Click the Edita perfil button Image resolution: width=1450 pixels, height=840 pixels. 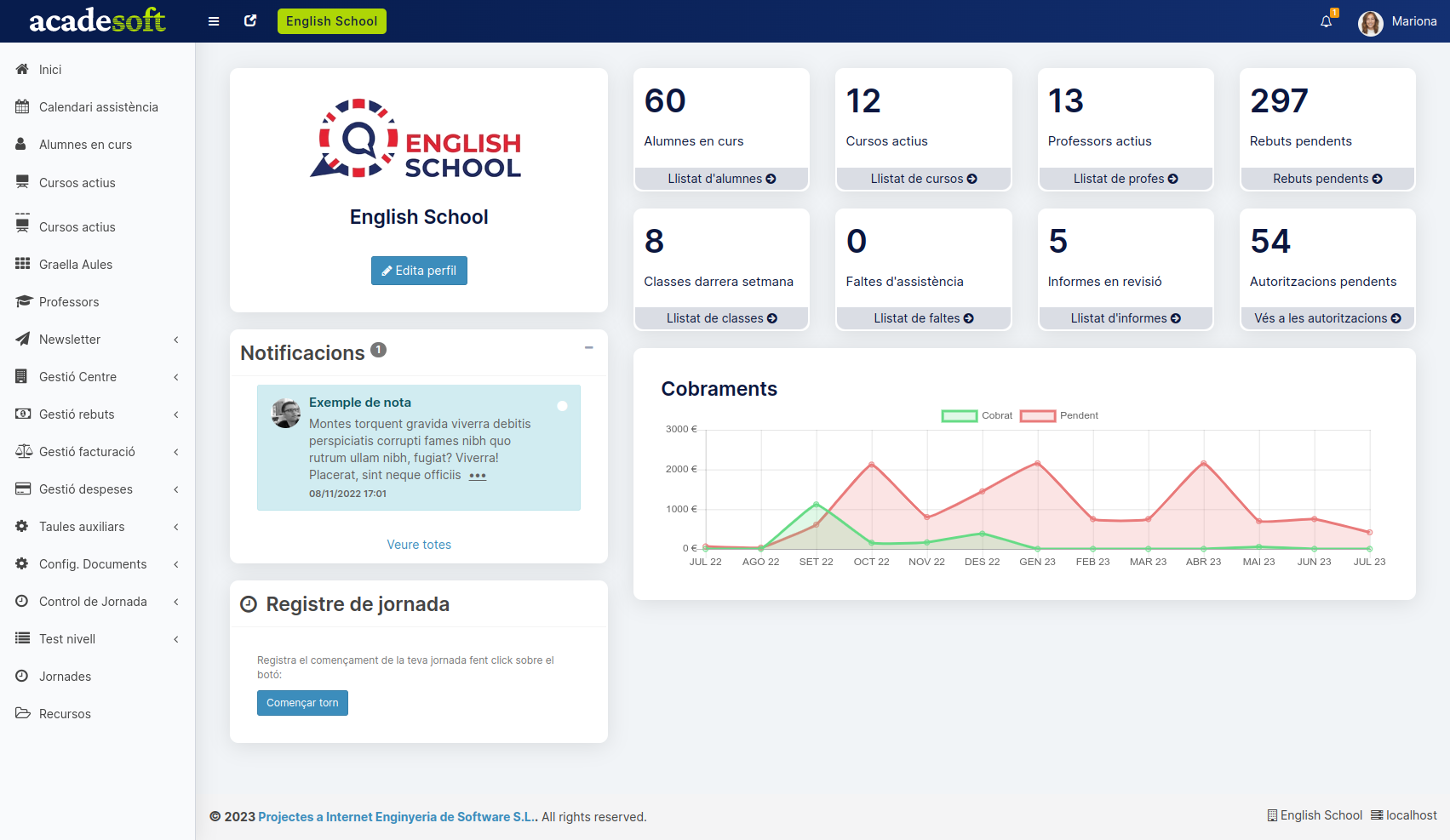419,270
